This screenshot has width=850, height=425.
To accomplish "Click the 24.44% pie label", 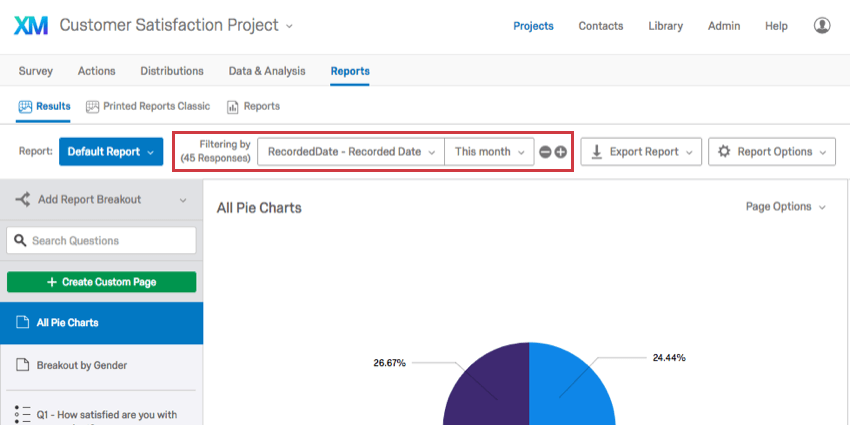I will 669,358.
